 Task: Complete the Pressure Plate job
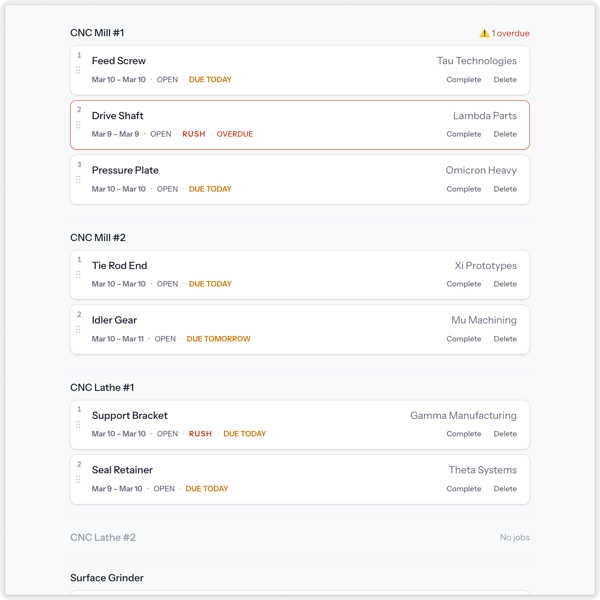[x=463, y=189]
